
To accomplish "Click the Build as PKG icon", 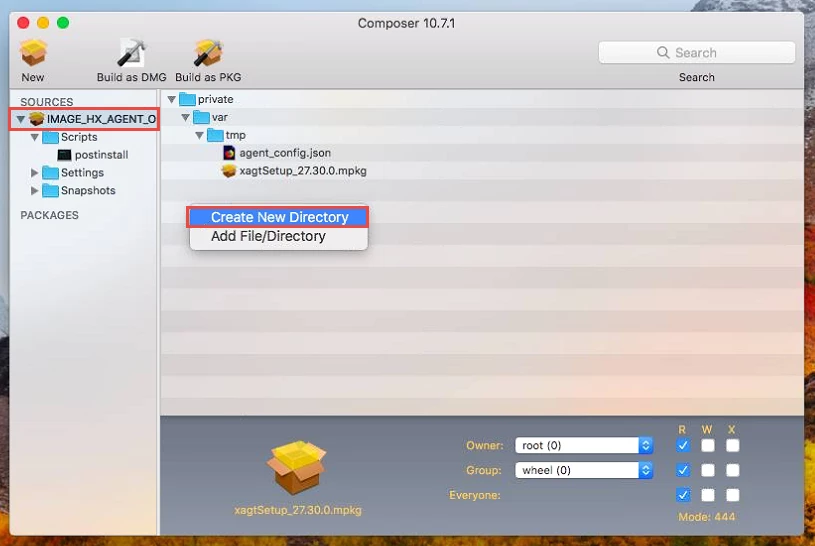I will [x=208, y=53].
